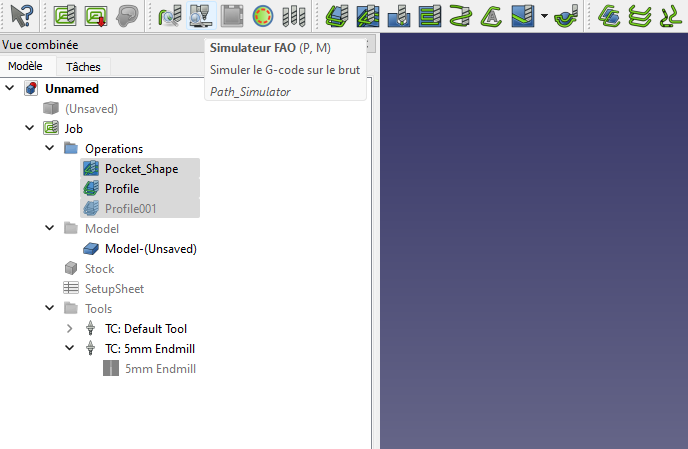The width and height of the screenshot is (688, 449).
Task: Select the red circle loop selection tool
Action: tap(263, 15)
